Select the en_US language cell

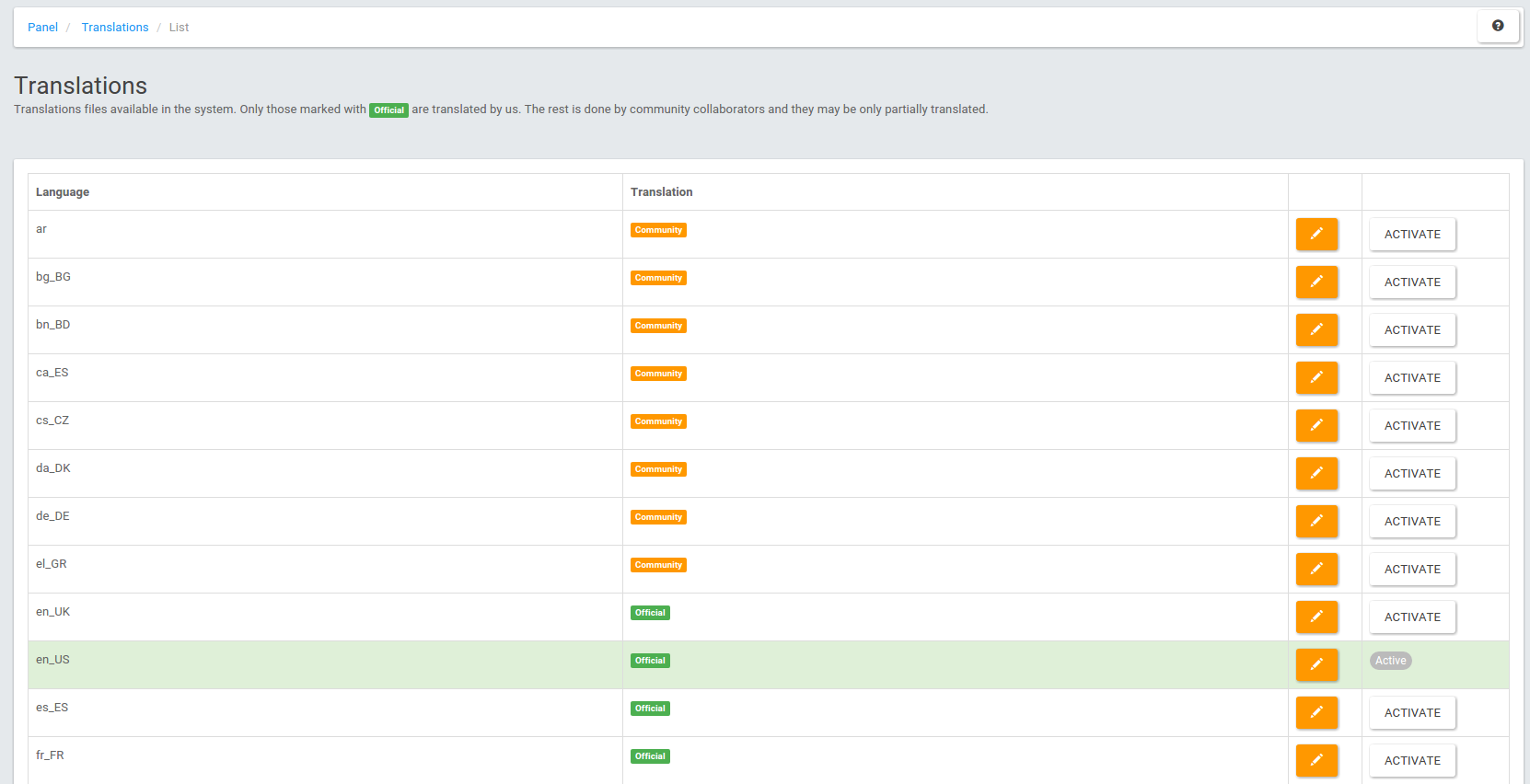pyautogui.click(x=325, y=664)
